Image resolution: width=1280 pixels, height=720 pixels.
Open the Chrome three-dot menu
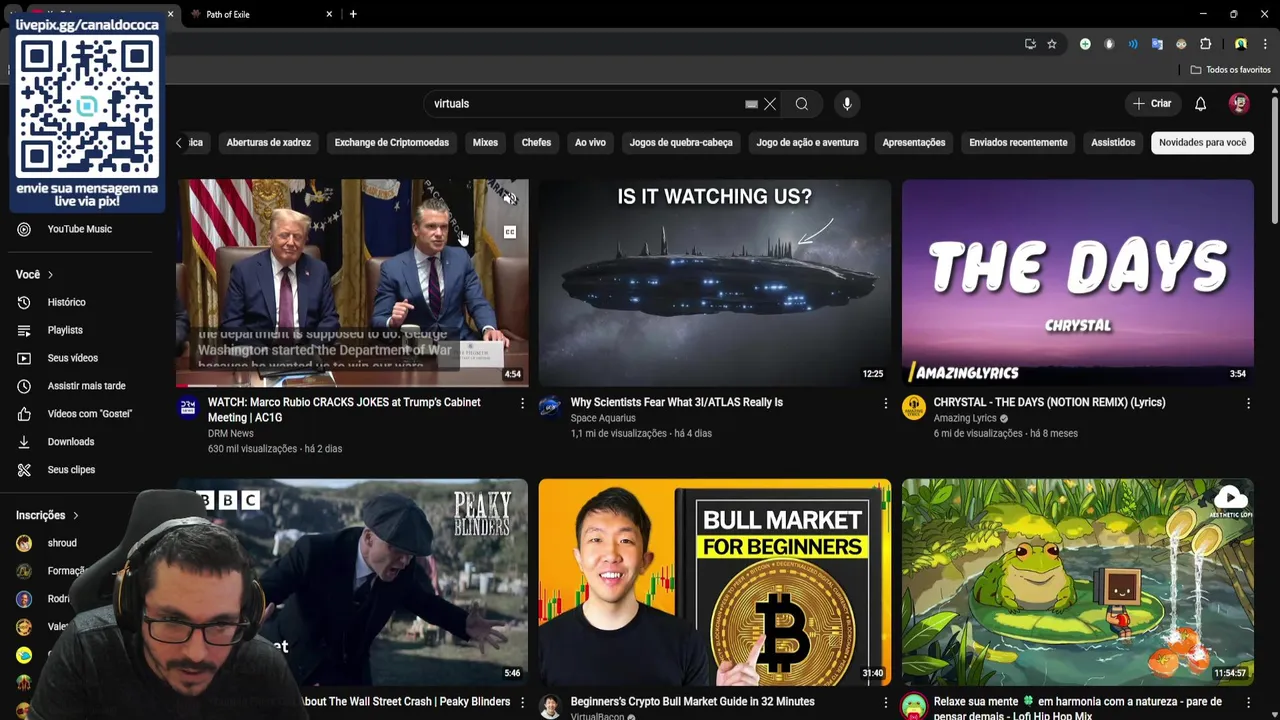1264,44
